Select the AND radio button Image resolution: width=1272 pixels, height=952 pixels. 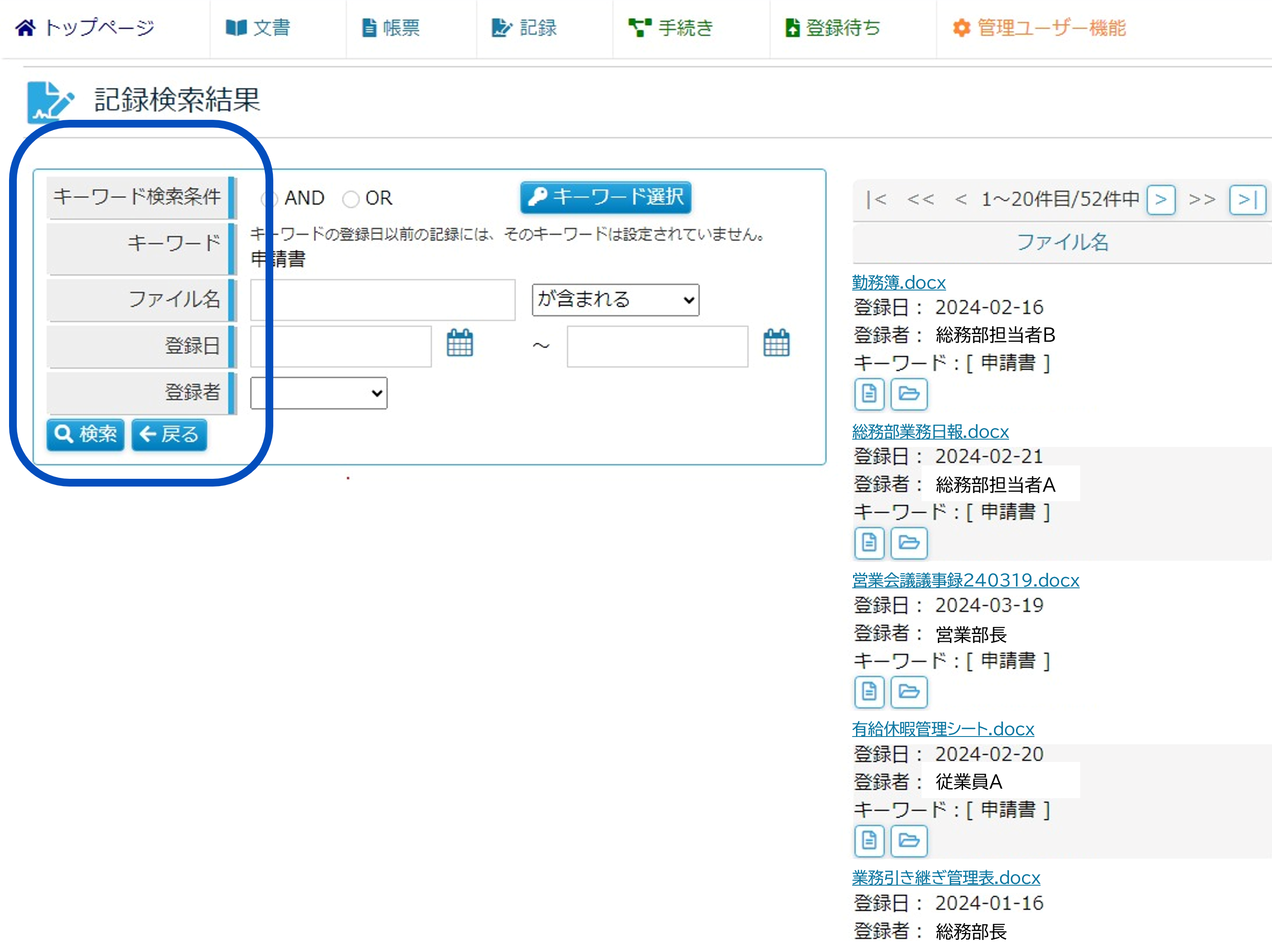270,199
